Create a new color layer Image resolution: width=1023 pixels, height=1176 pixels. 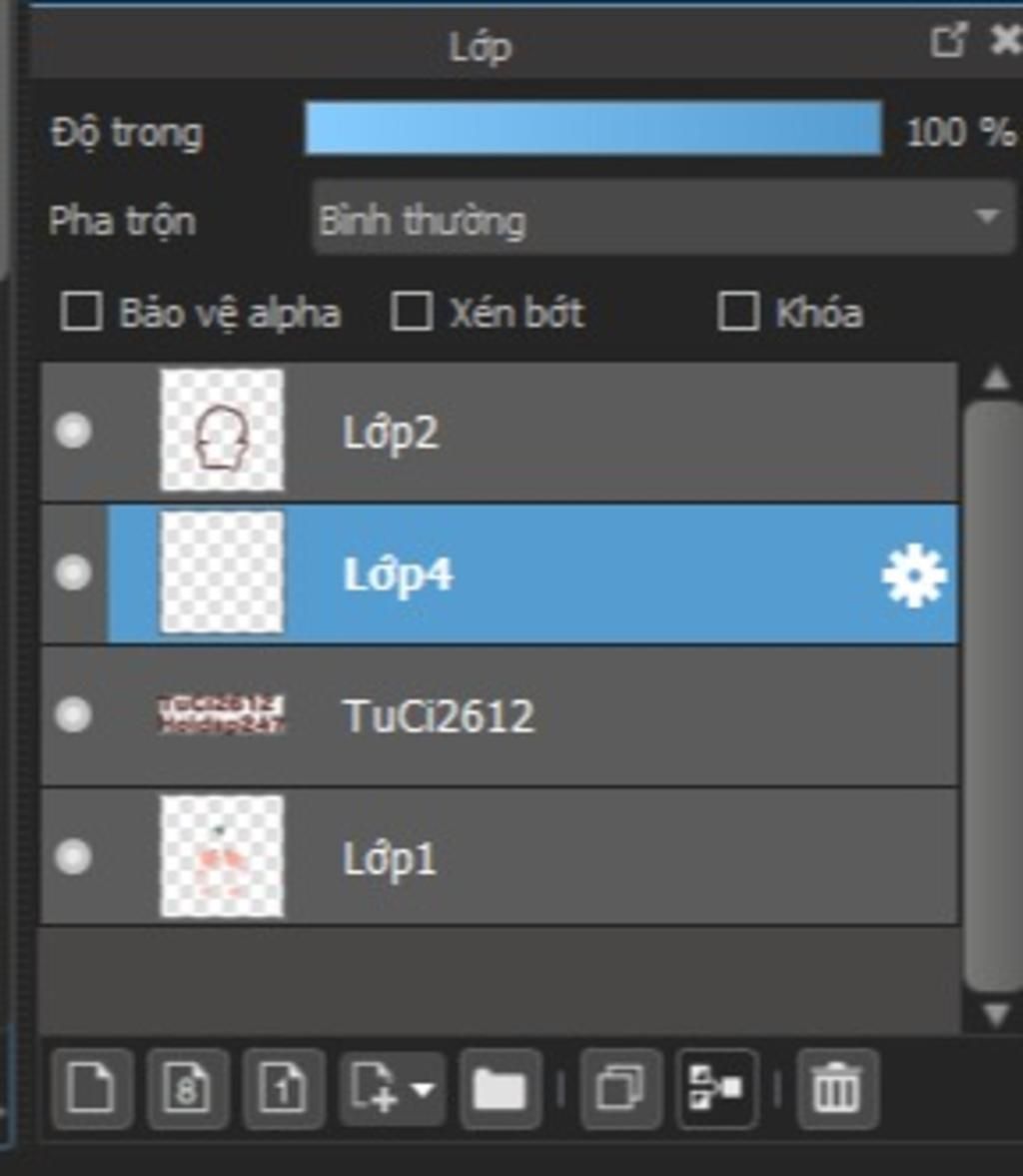pyautogui.click(x=91, y=1088)
